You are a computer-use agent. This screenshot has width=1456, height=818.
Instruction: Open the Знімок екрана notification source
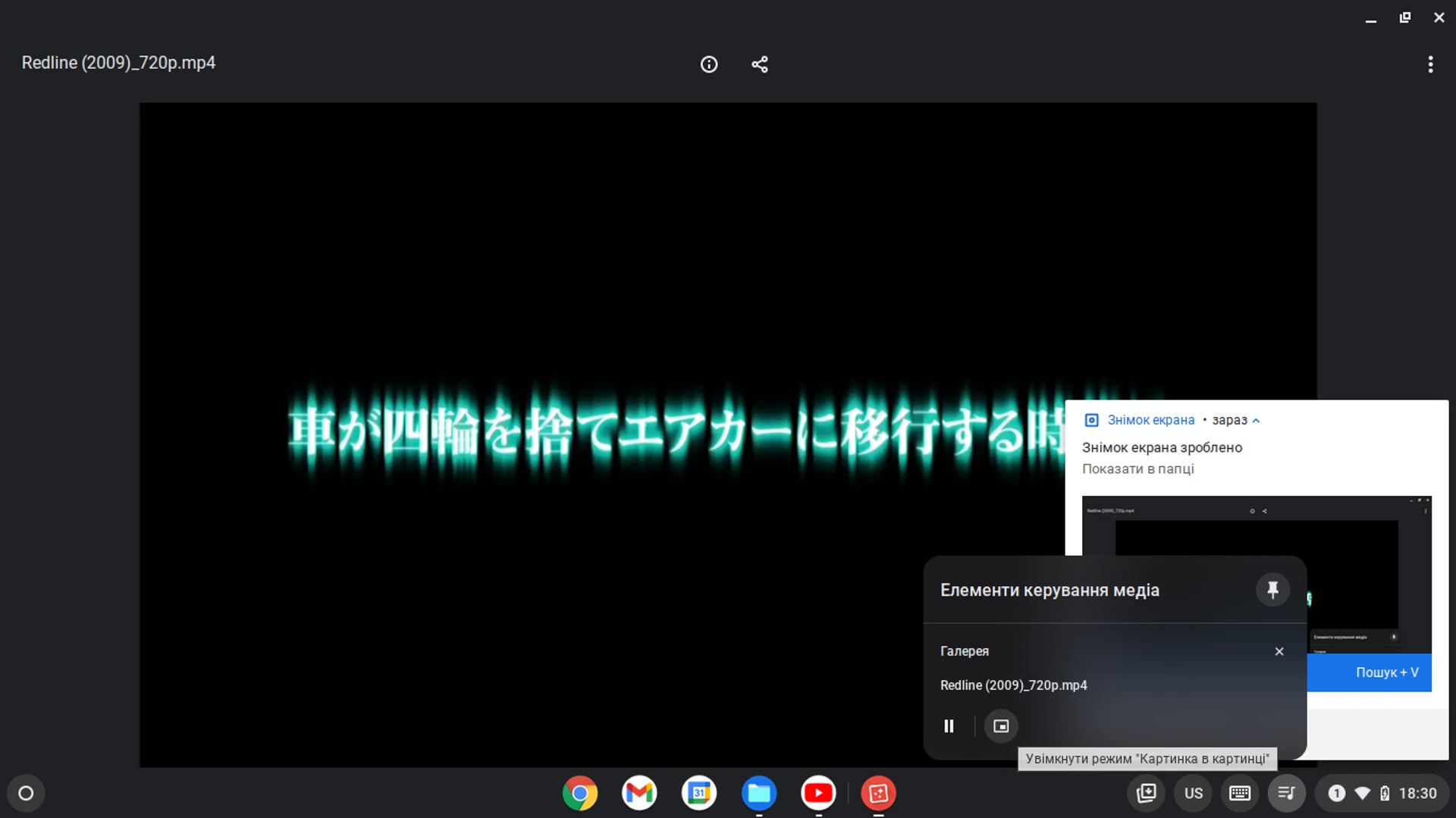[x=1150, y=420]
